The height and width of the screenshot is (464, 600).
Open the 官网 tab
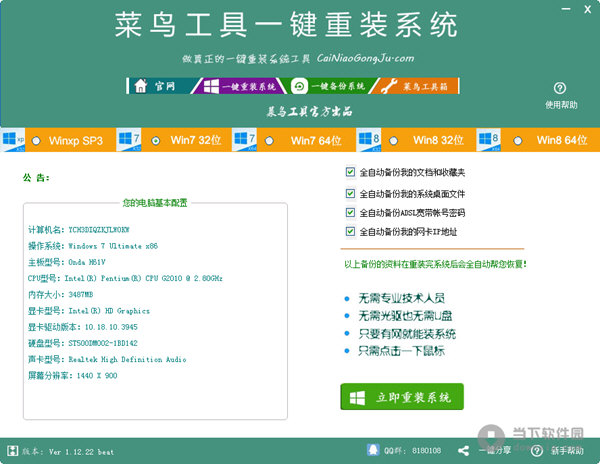(x=165, y=86)
